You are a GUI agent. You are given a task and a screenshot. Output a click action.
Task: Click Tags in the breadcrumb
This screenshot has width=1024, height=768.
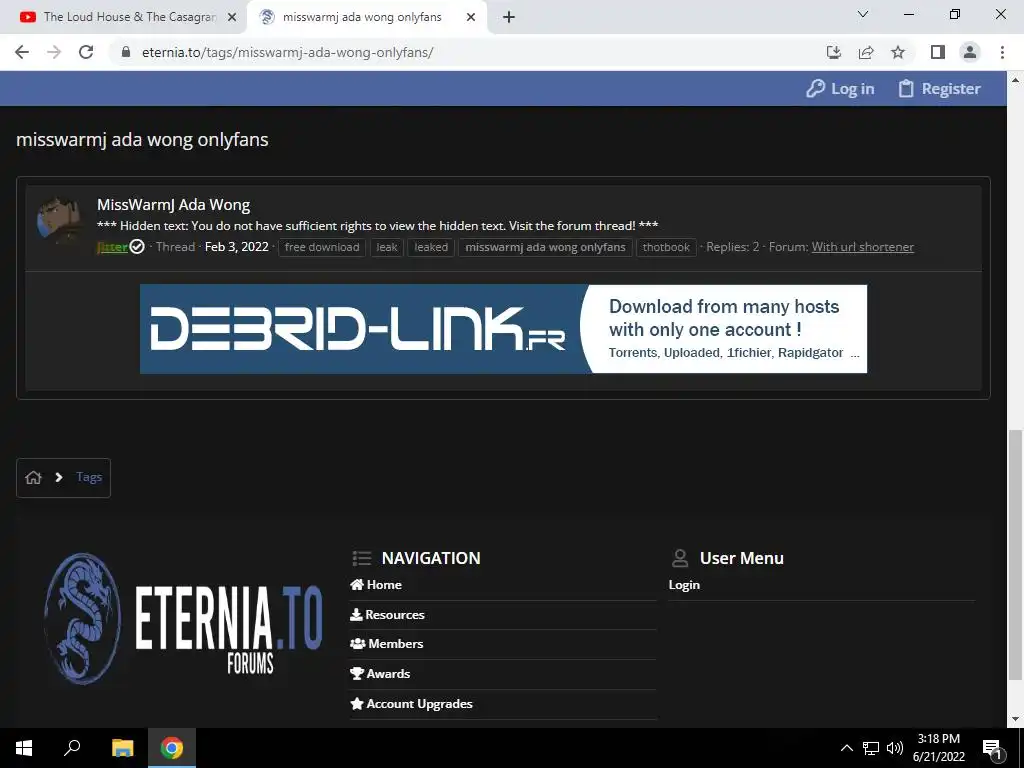pyautogui.click(x=89, y=477)
